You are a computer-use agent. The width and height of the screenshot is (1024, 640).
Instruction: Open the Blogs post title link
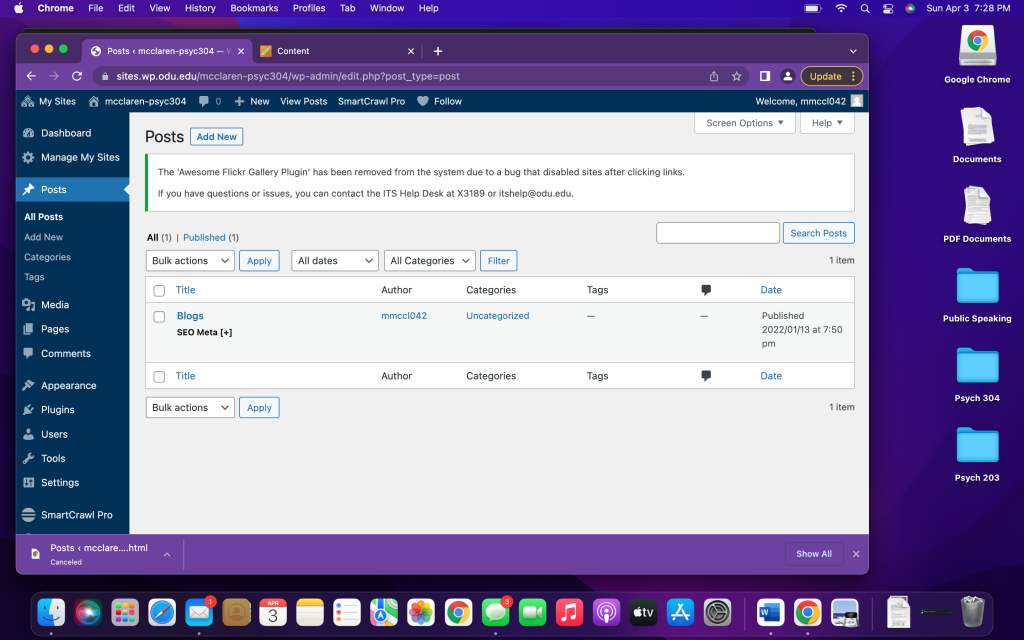190,316
